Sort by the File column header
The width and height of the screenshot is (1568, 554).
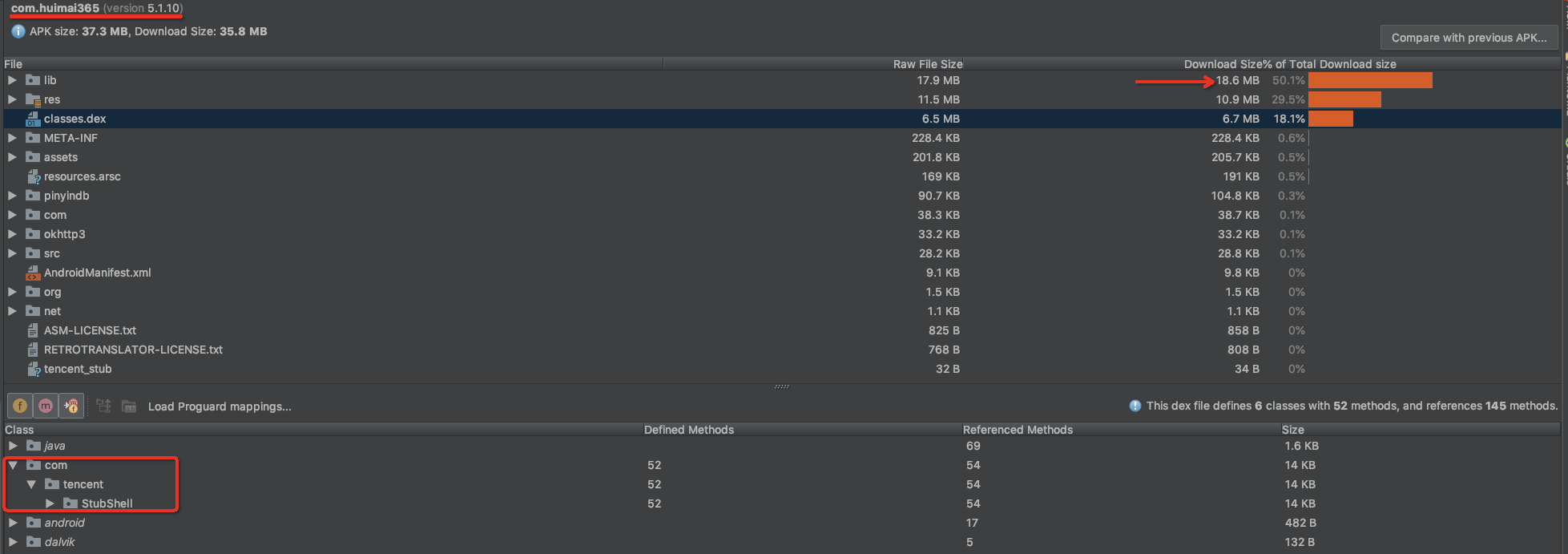pyautogui.click(x=333, y=64)
